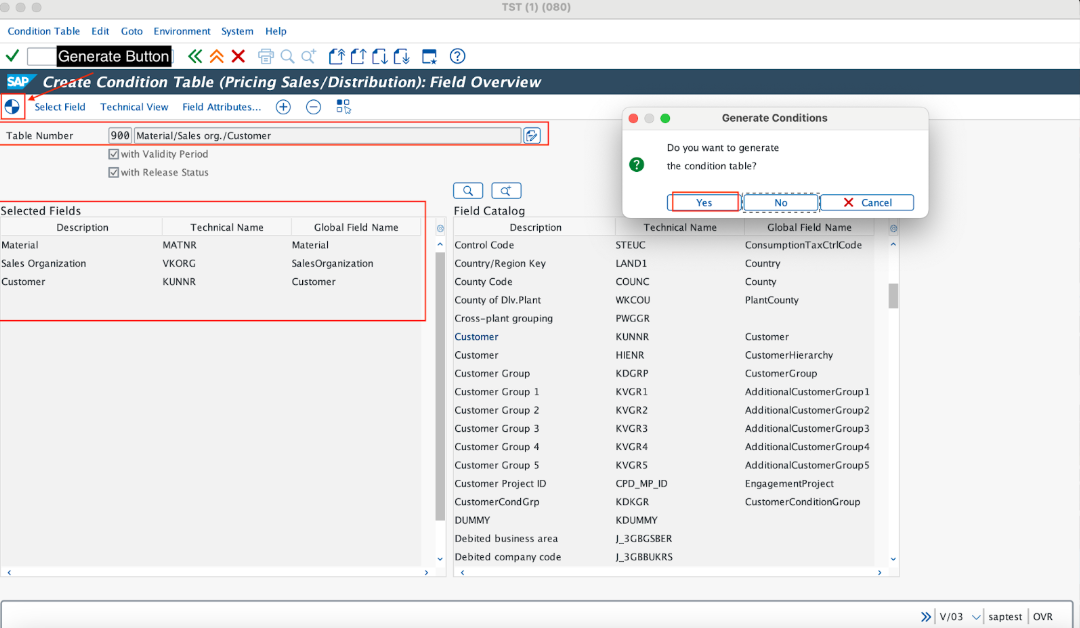Click Selected Fields horizontal scroll right arrow

tap(426, 572)
